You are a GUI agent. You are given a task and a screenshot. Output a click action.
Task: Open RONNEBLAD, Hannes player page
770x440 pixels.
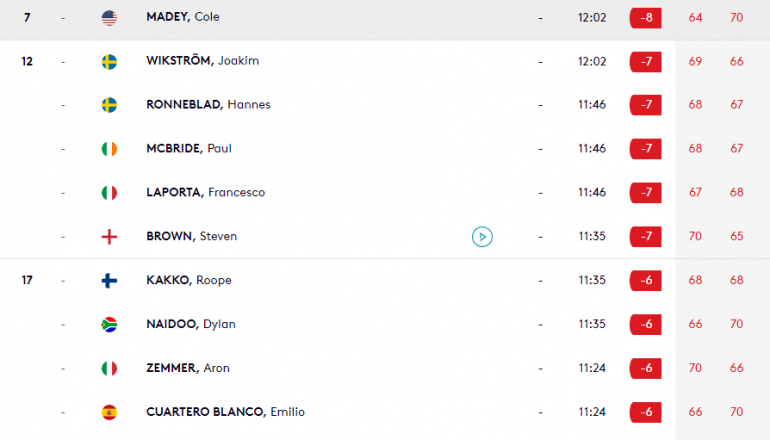coord(208,104)
